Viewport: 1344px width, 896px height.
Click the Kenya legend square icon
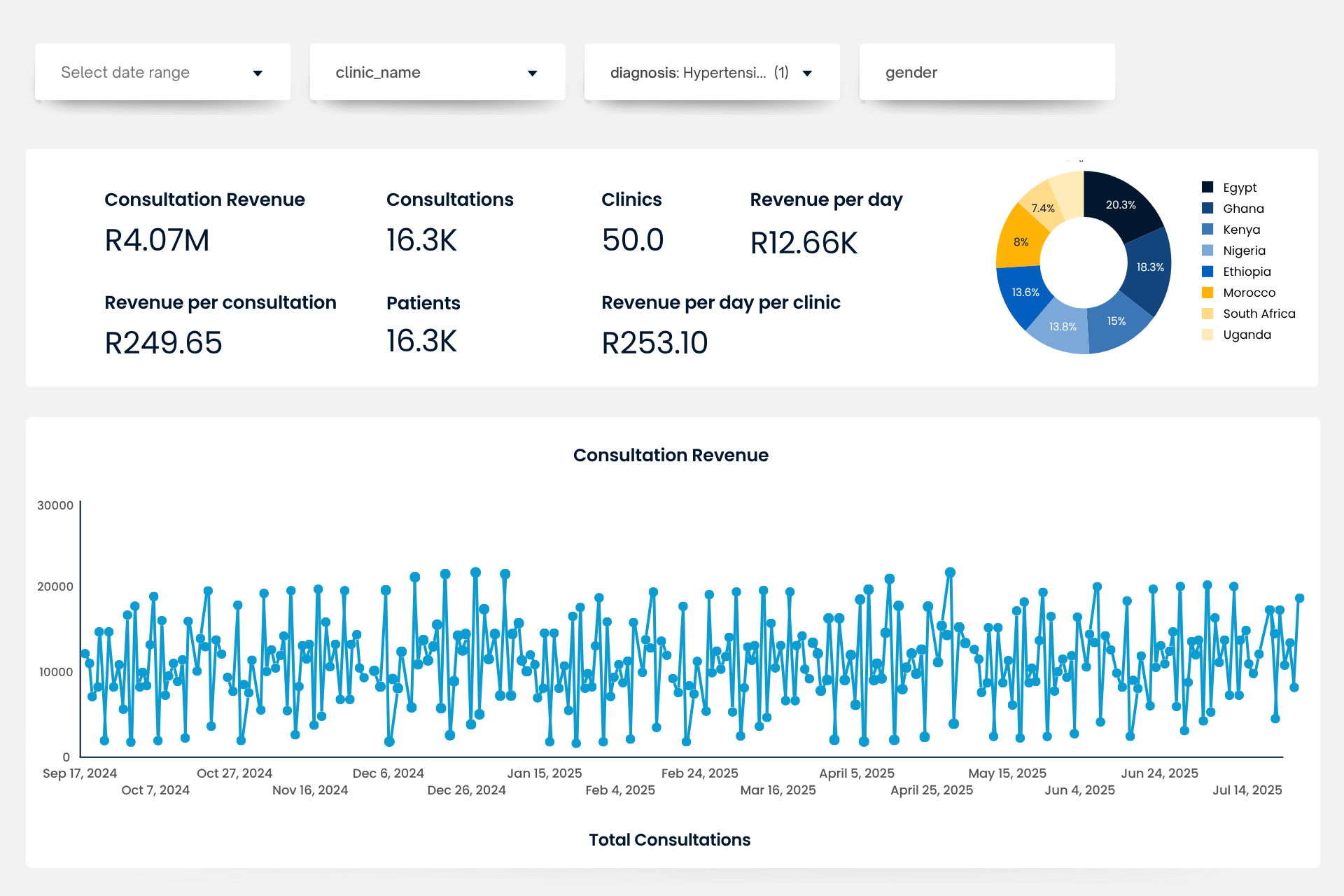1207,229
